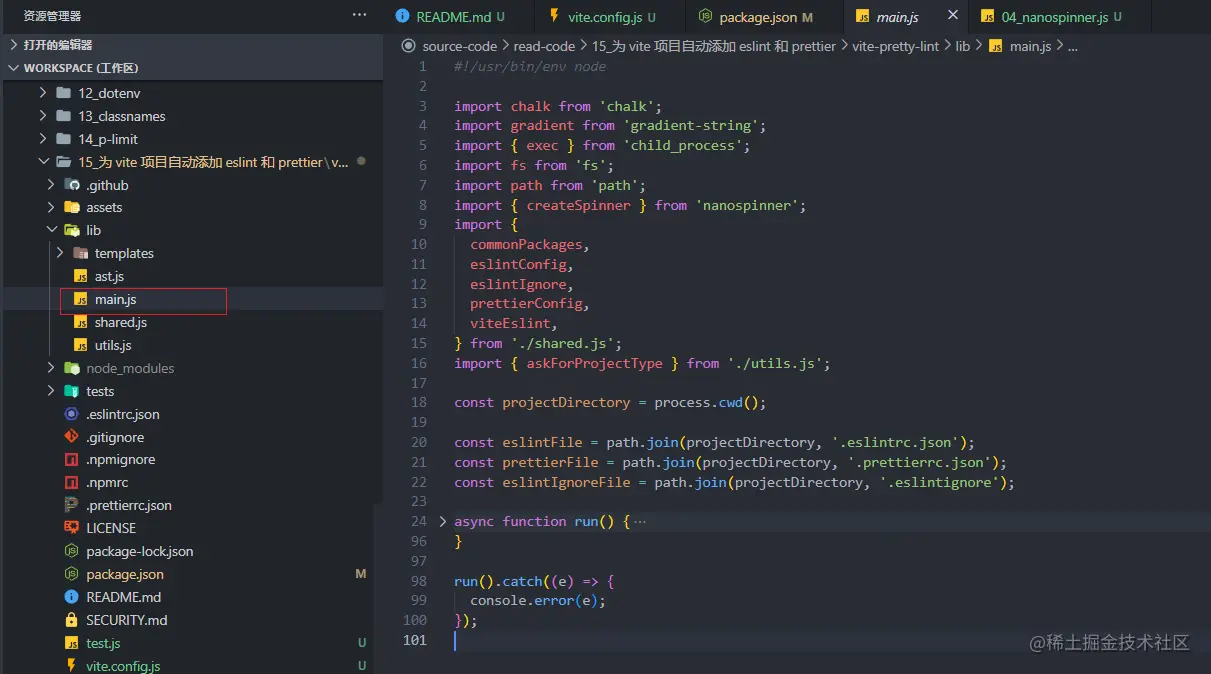The width and height of the screenshot is (1211, 674).
Task: Click the license icon beside LICENSE
Action: pos(71,528)
